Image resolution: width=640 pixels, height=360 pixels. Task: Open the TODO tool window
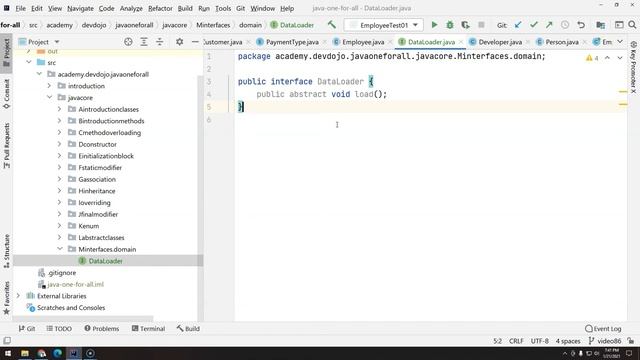[x=59, y=329]
